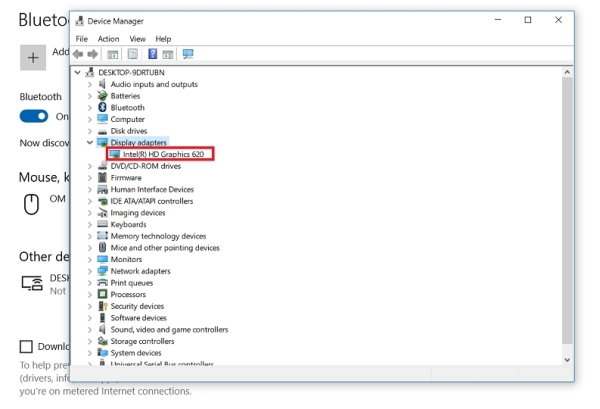Viewport: 600px width, 409px height.
Task: Expand the Network adapters chevron
Action: [90, 271]
